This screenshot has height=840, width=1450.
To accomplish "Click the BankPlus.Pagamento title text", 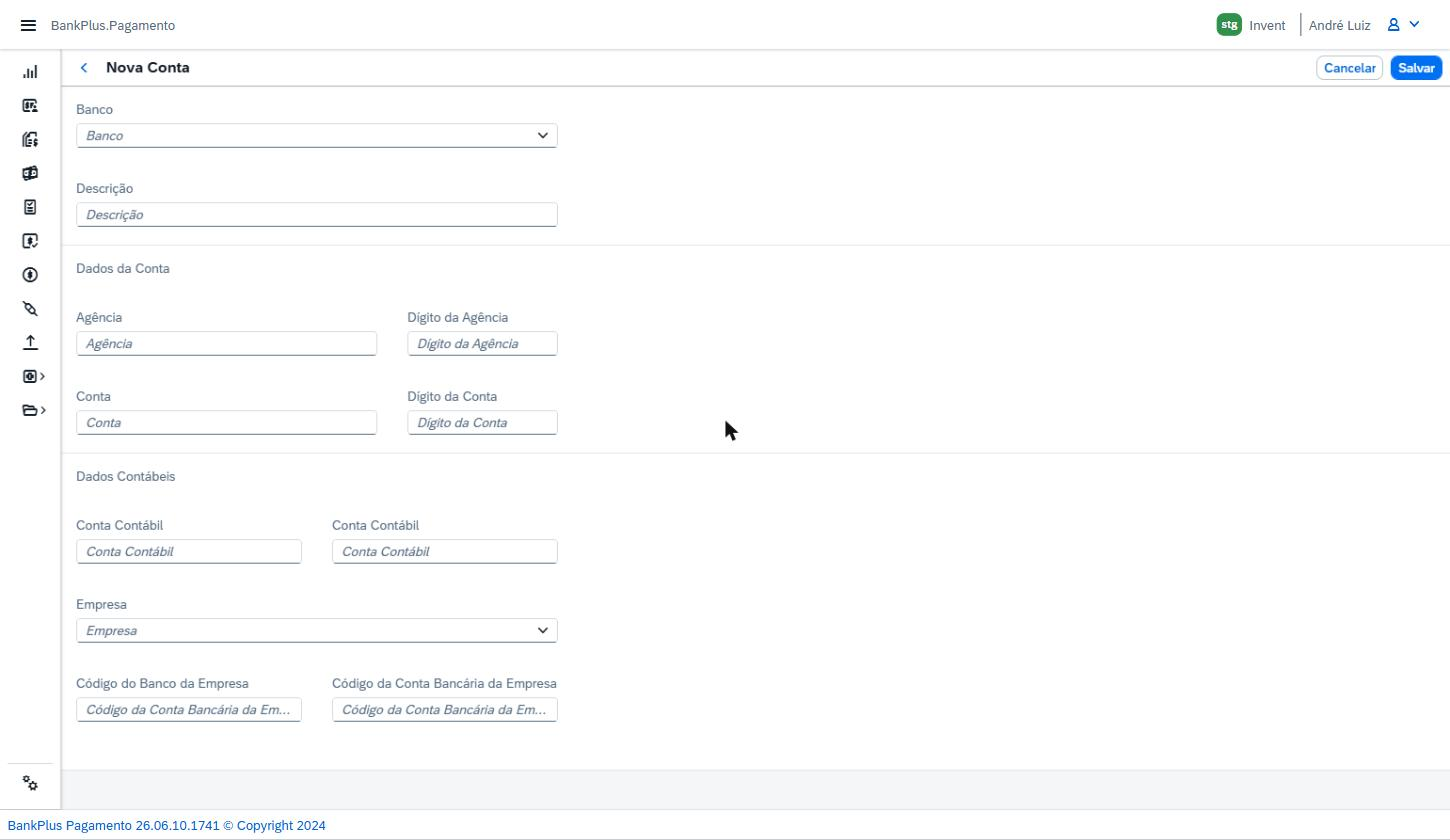I will click(113, 25).
